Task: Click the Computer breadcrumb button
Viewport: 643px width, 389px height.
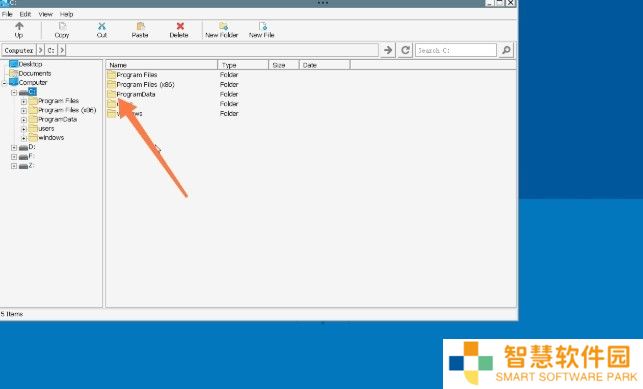Action: 19,50
